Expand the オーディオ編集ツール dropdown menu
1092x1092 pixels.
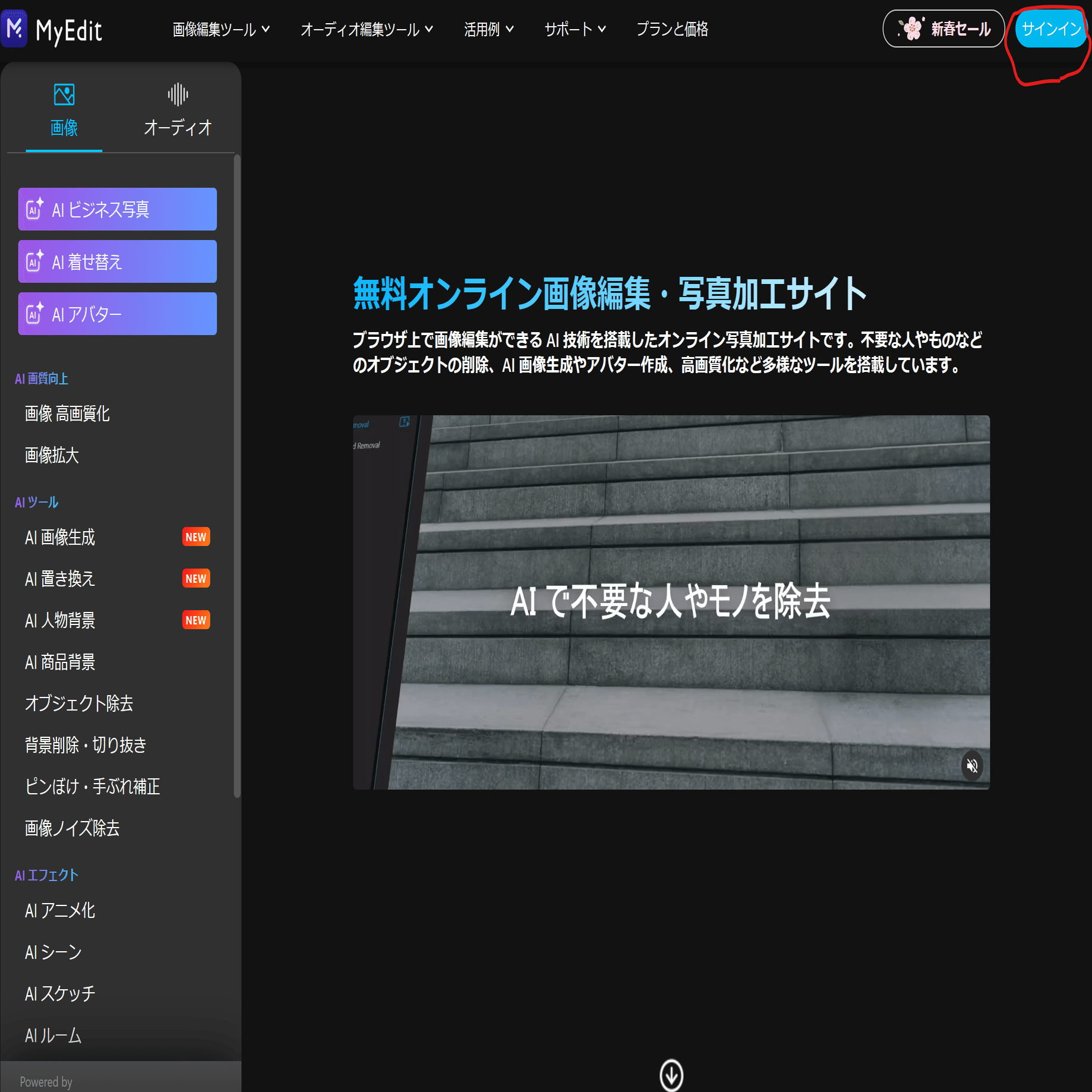click(x=367, y=29)
